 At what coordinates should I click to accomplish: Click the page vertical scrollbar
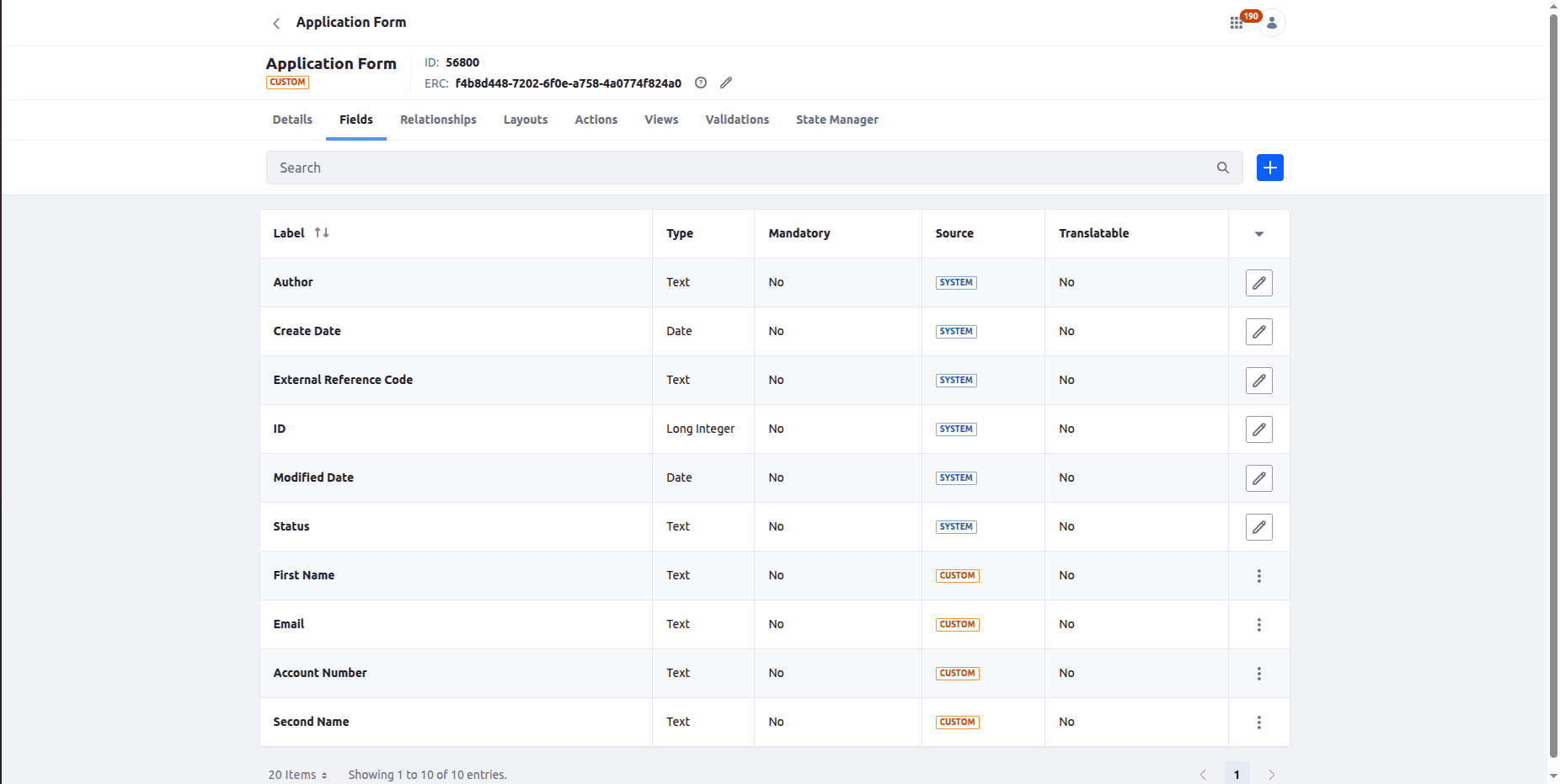(x=1554, y=386)
